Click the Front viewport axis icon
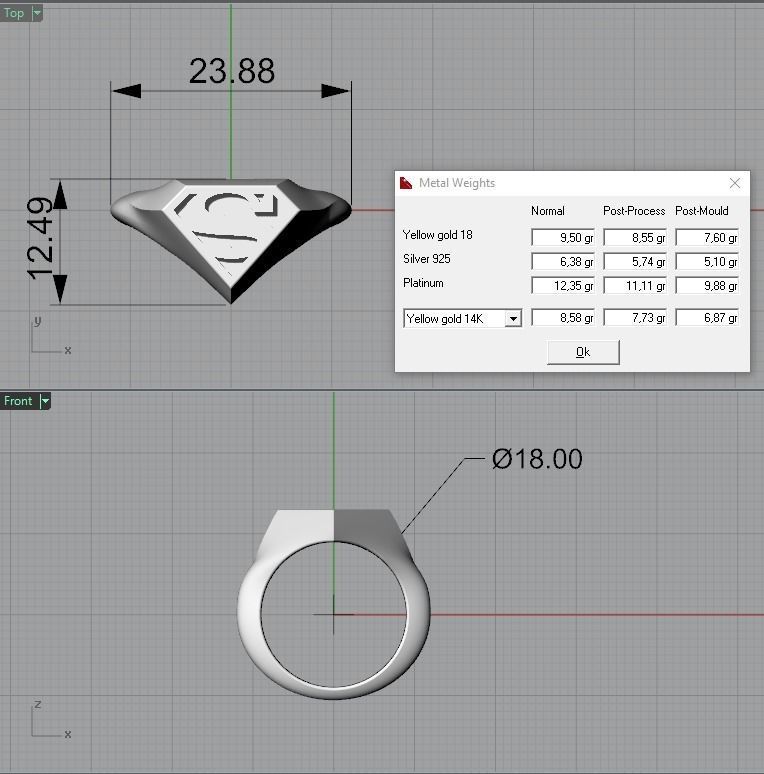764x774 pixels. [51, 720]
